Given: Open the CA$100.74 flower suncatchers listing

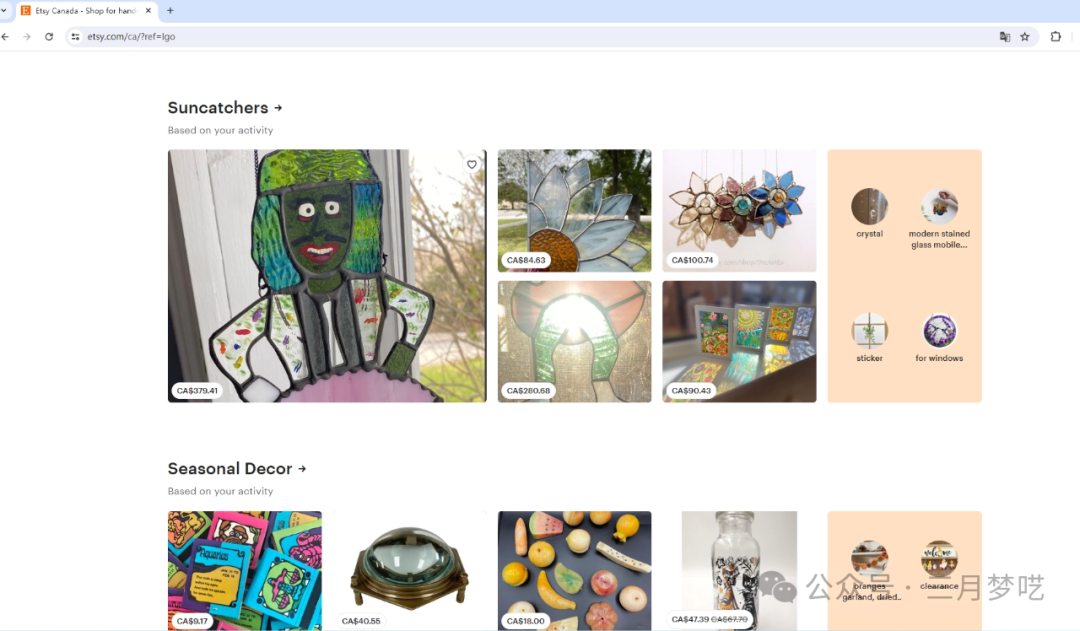Looking at the screenshot, I should [x=739, y=210].
